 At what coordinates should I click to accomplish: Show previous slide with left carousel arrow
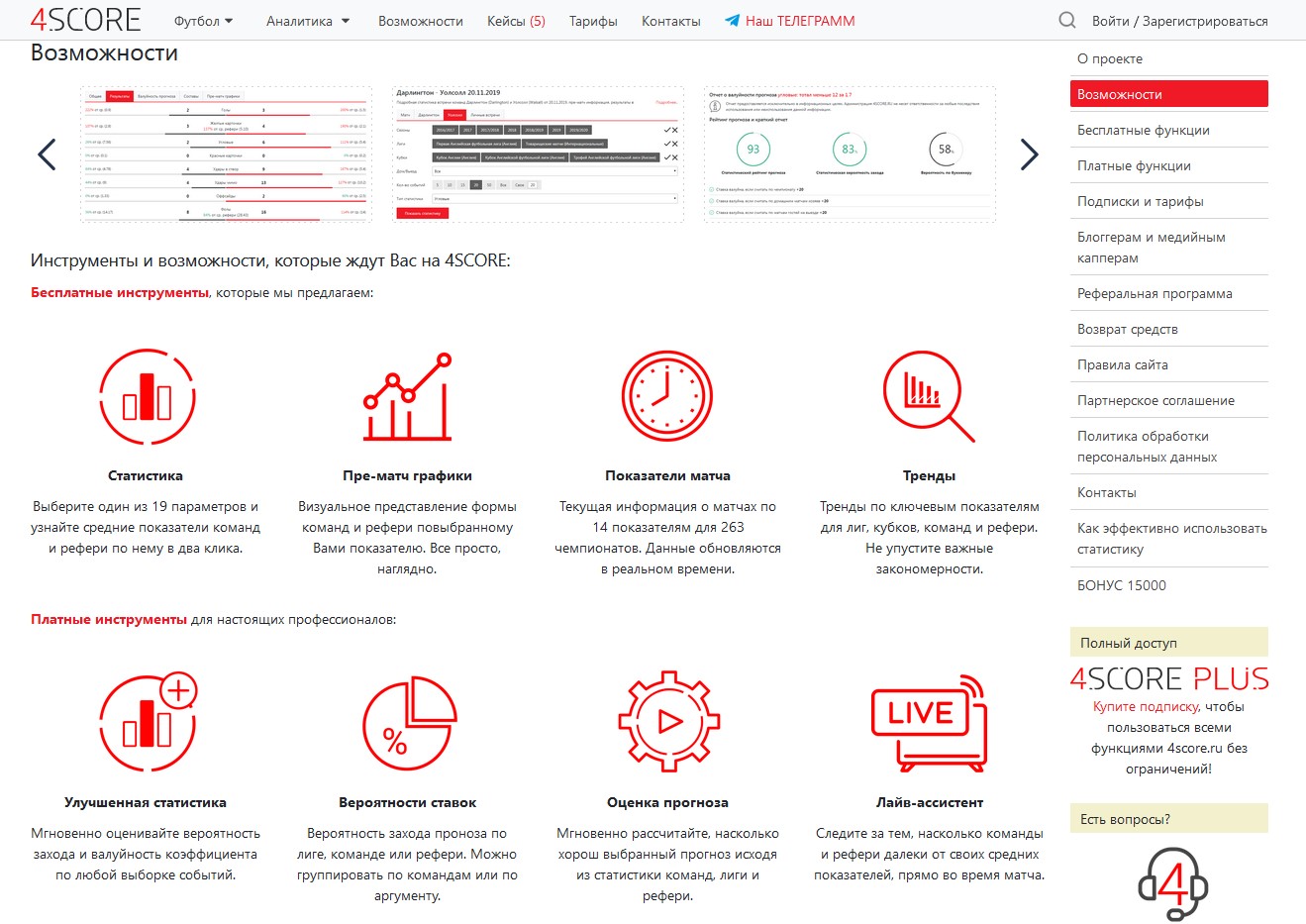(47, 154)
